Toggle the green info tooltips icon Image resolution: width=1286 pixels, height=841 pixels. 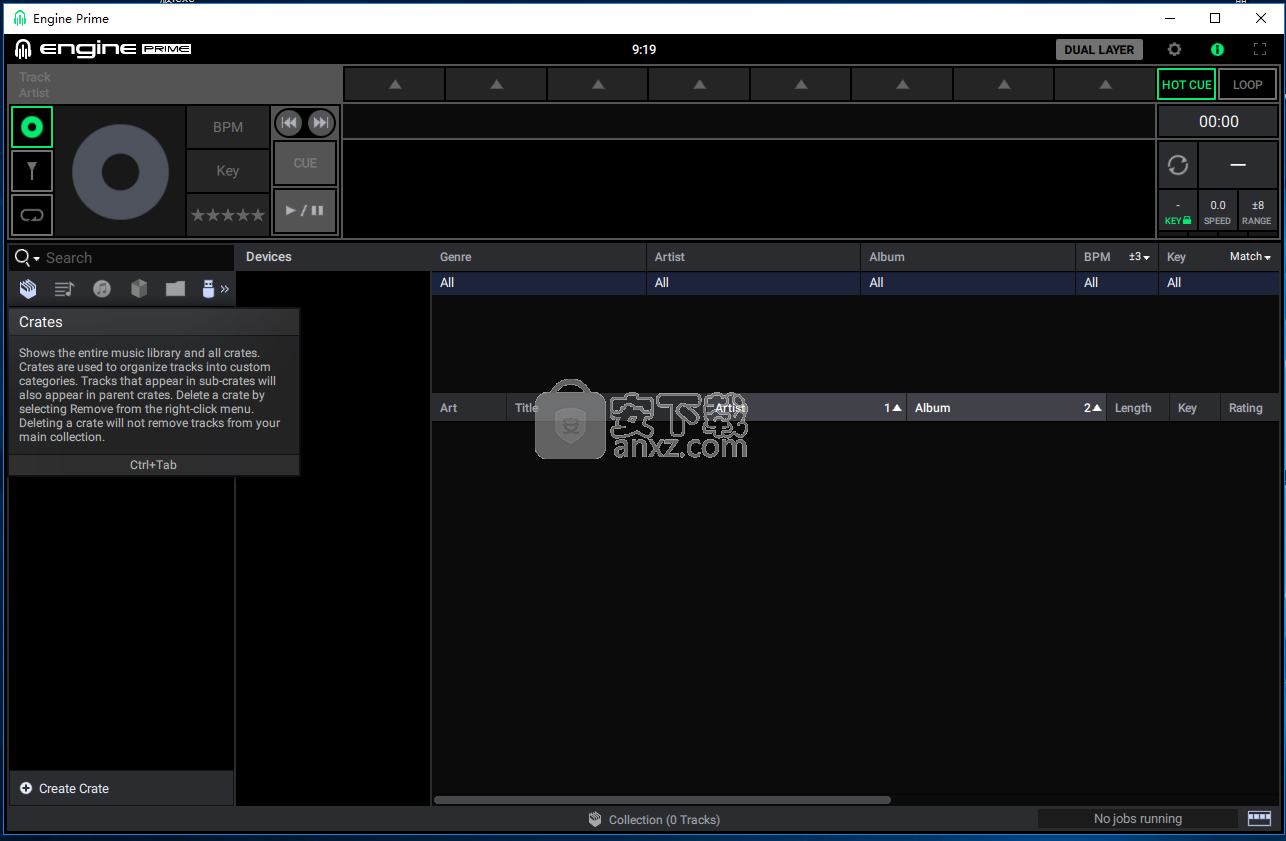[x=1217, y=49]
